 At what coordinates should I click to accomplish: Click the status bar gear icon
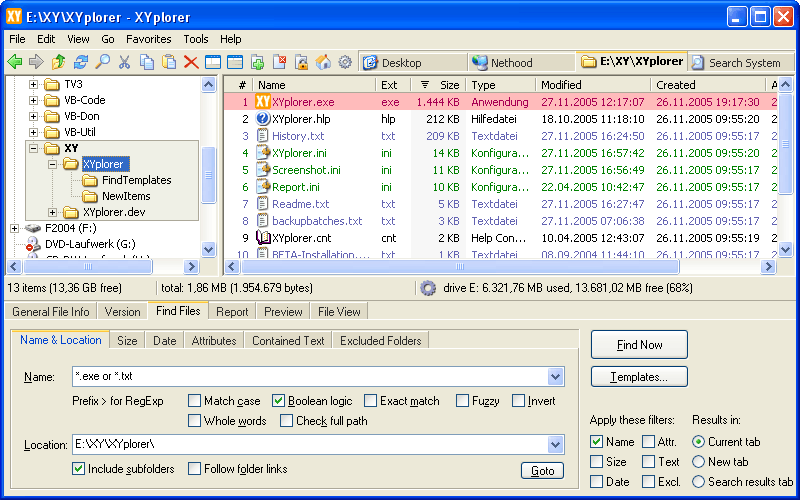pos(428,288)
